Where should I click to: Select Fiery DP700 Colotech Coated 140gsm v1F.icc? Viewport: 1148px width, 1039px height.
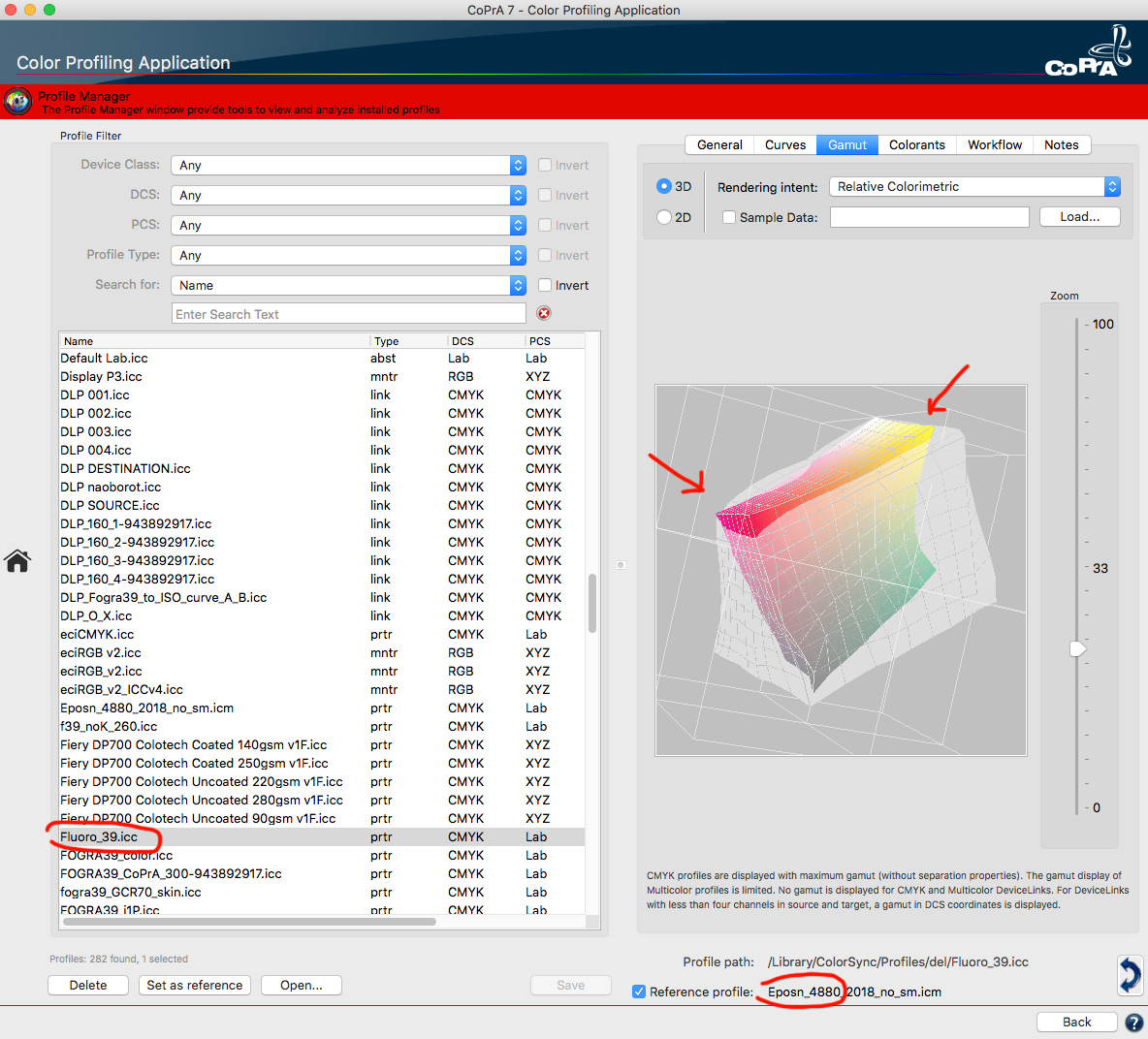(322, 745)
